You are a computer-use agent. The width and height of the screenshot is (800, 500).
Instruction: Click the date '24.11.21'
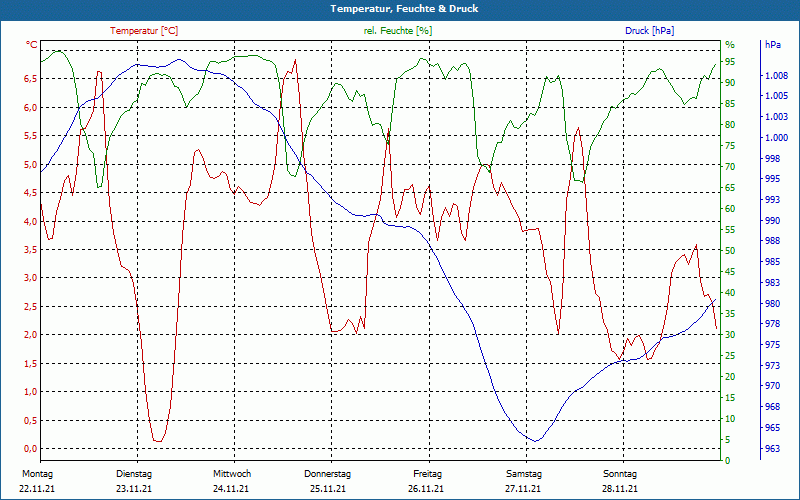click(x=231, y=489)
